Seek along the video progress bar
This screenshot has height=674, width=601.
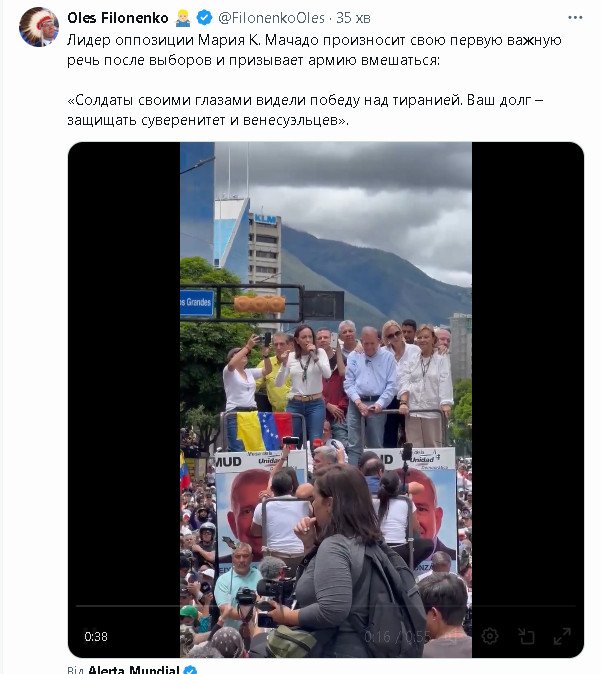point(325,606)
